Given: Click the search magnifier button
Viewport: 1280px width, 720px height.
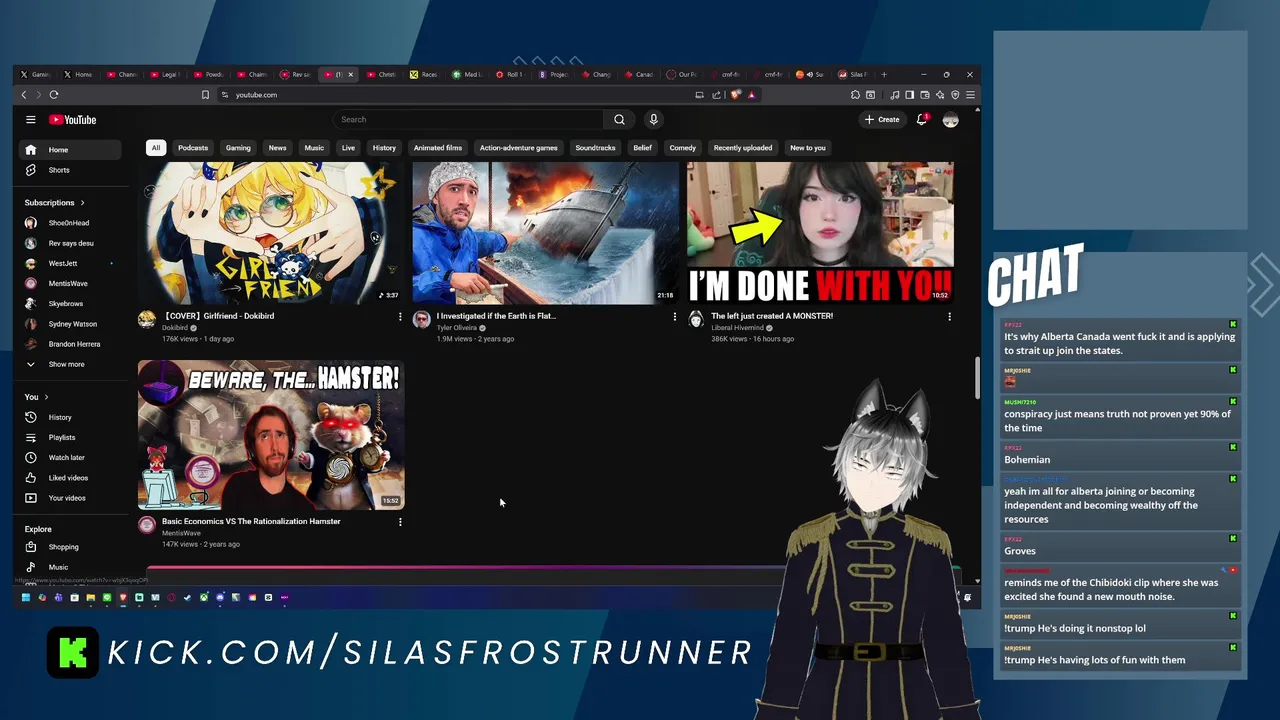Looking at the screenshot, I should [x=619, y=120].
